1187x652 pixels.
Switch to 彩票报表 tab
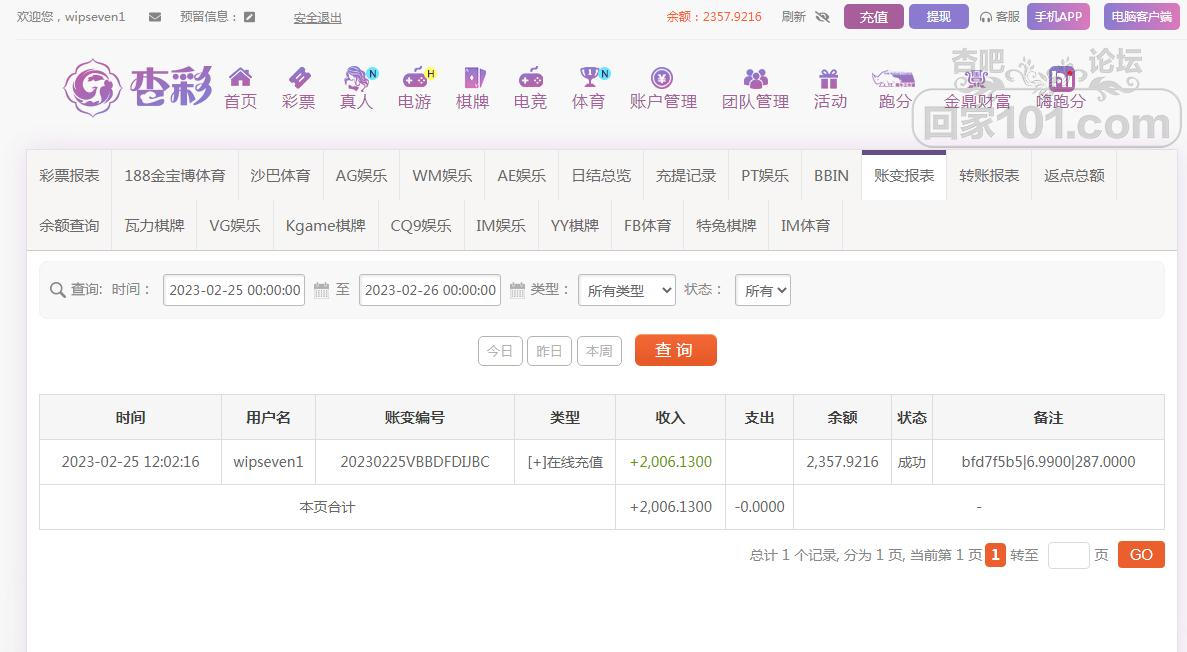pyautogui.click(x=69, y=176)
